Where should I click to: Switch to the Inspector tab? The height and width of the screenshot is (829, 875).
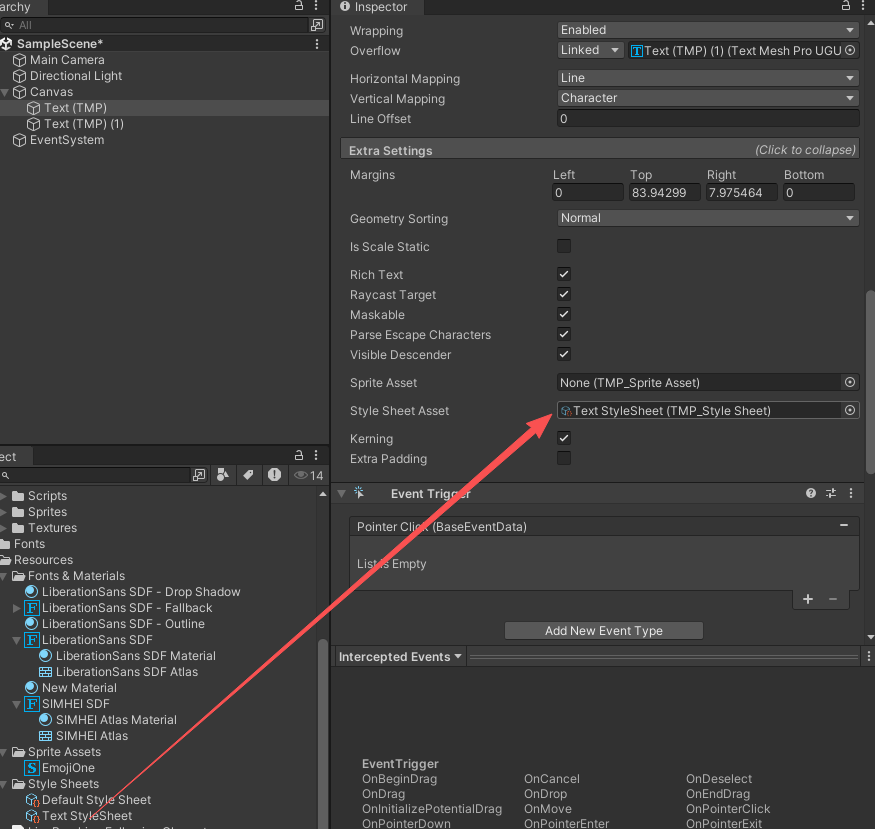(x=376, y=7)
